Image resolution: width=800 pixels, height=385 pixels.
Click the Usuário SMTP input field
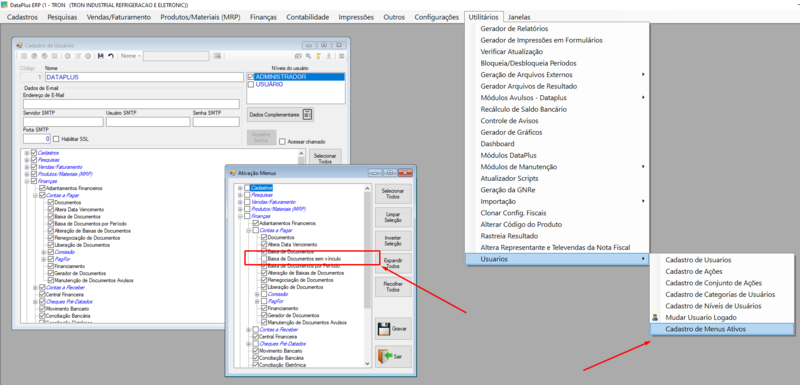point(148,122)
